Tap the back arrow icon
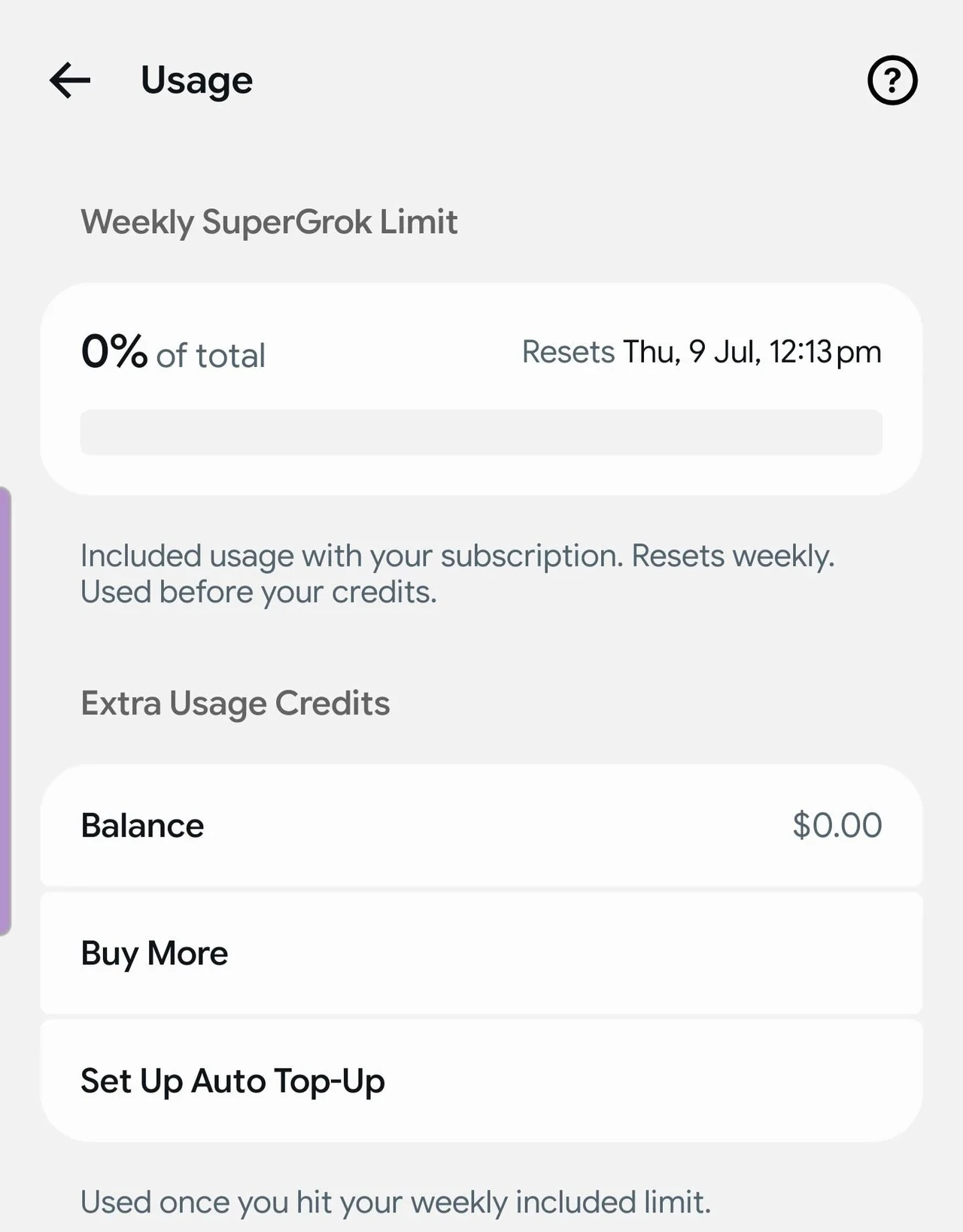 (x=70, y=80)
